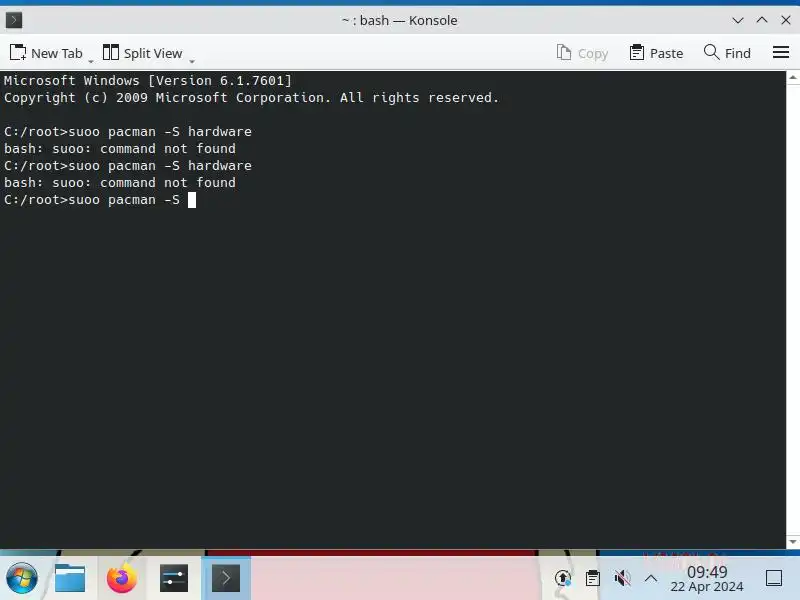Minimize the Konsole window
Screen dimensions: 800x600
pos(738,20)
